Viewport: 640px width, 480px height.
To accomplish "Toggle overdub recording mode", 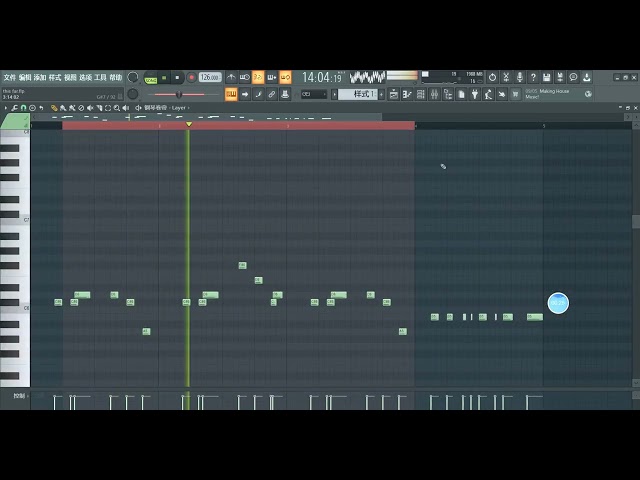I will (x=271, y=77).
